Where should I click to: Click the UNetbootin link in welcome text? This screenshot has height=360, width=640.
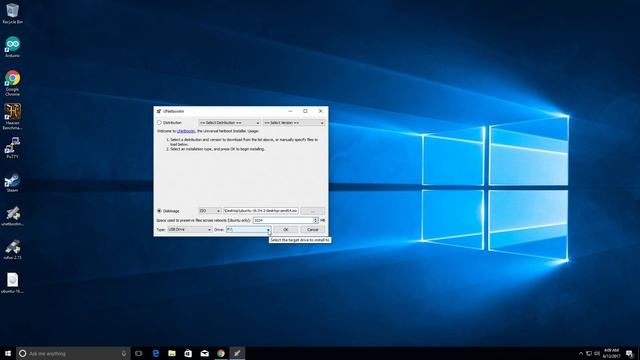(x=186, y=131)
